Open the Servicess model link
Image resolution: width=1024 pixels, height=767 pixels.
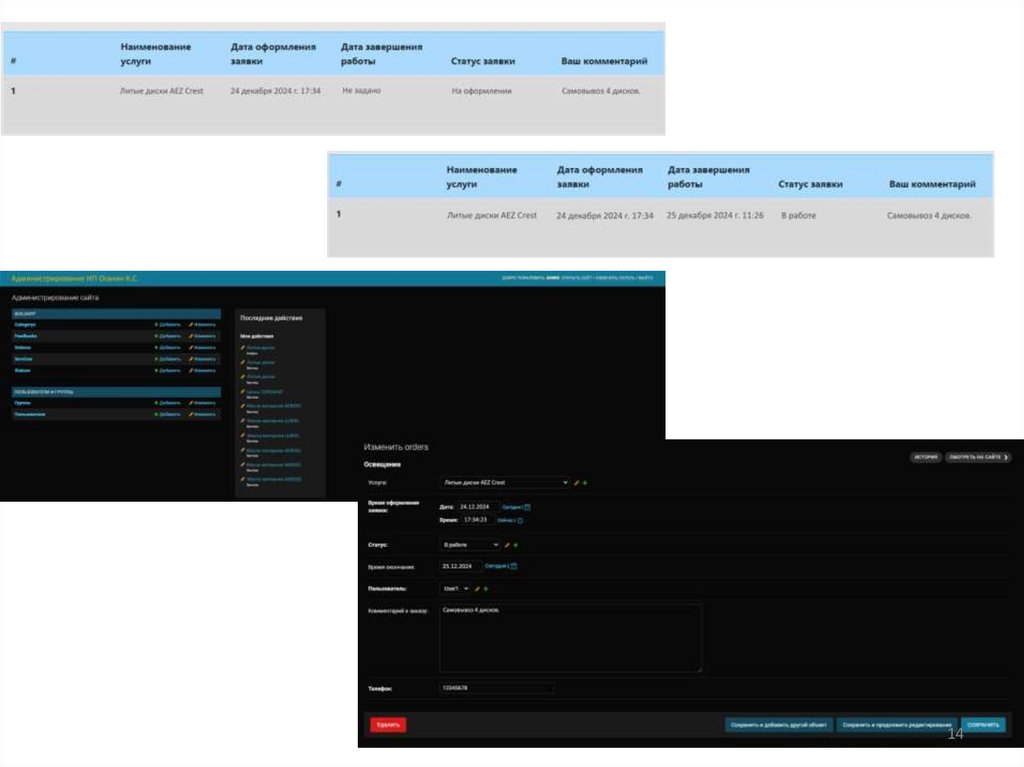24,359
